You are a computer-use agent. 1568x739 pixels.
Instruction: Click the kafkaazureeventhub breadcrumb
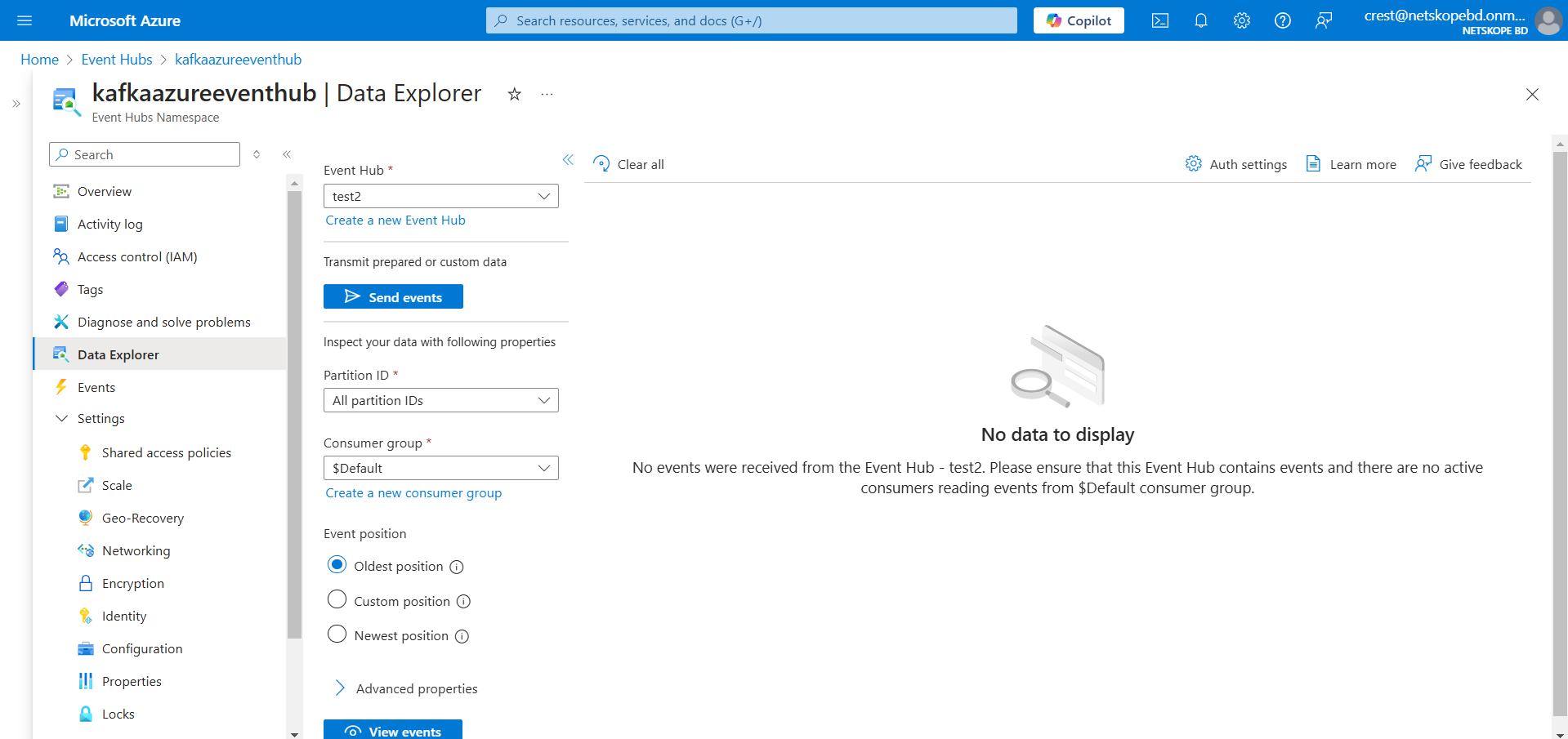(x=238, y=60)
